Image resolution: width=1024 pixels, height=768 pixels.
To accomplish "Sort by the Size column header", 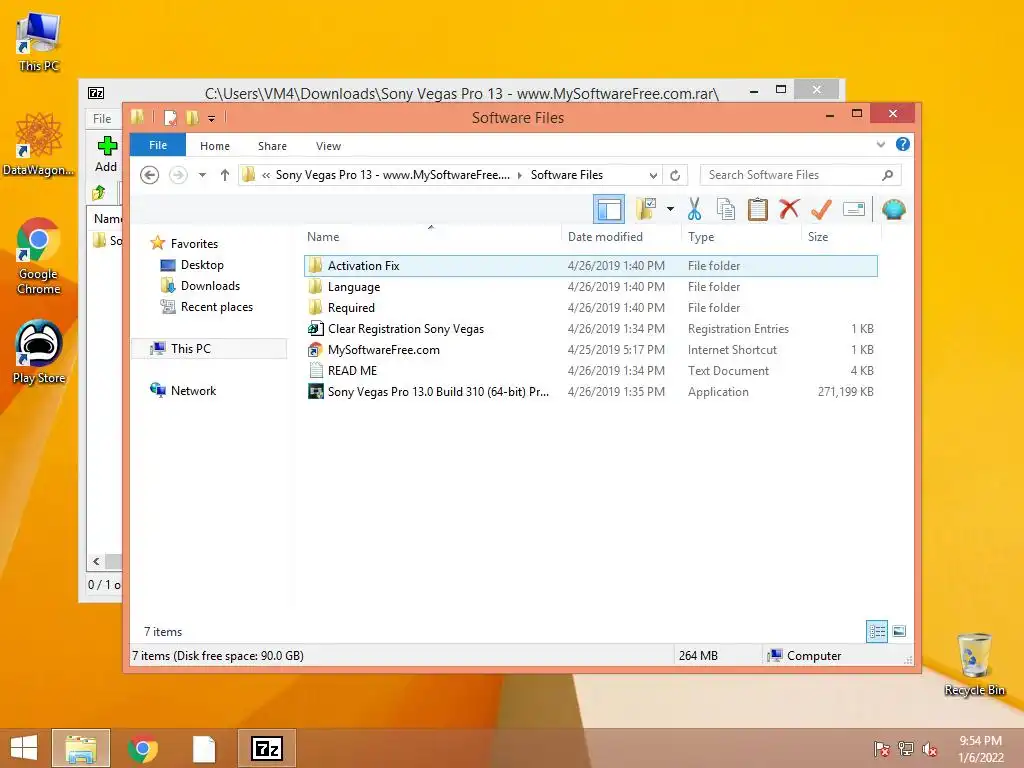I will pyautogui.click(x=841, y=236).
